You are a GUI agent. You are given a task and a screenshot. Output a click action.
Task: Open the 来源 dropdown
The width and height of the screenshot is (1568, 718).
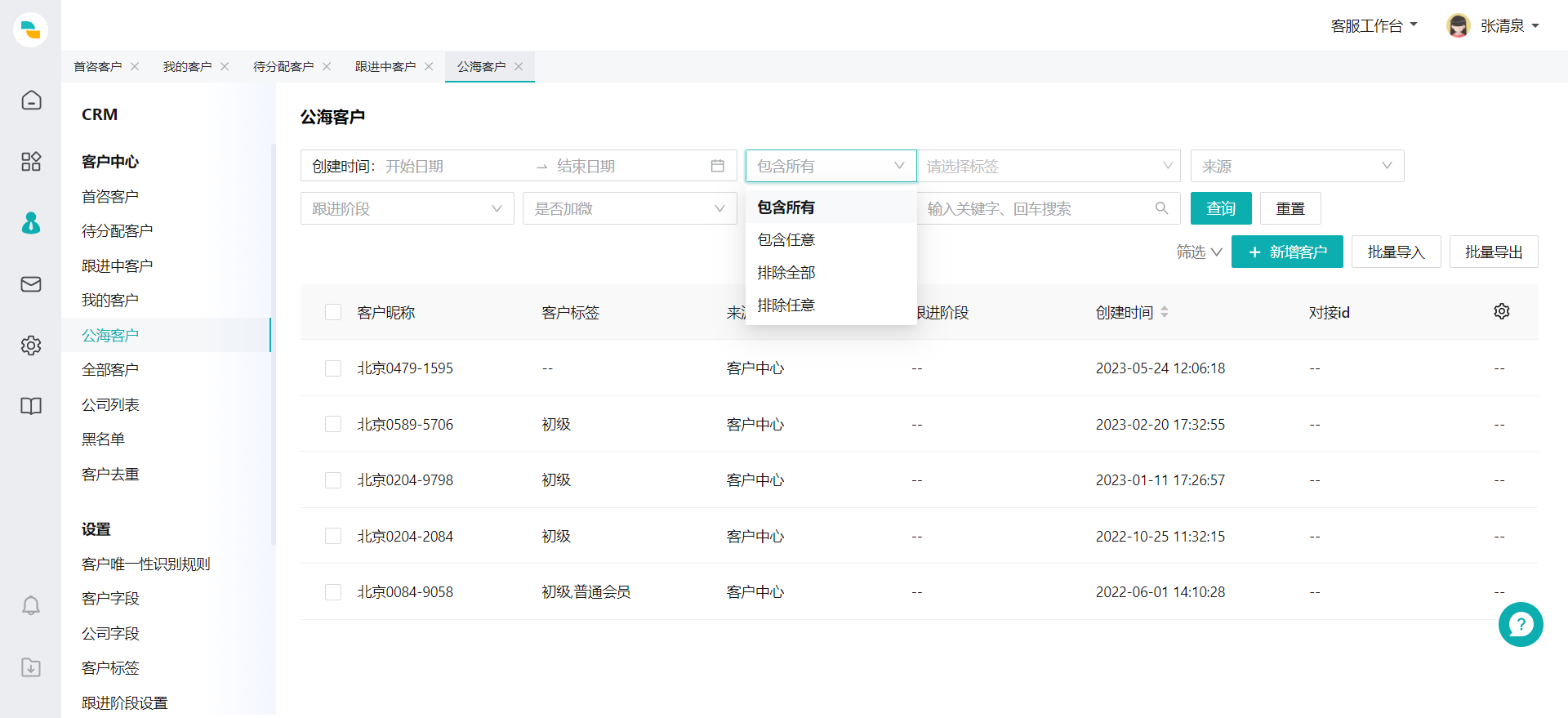click(x=1297, y=166)
